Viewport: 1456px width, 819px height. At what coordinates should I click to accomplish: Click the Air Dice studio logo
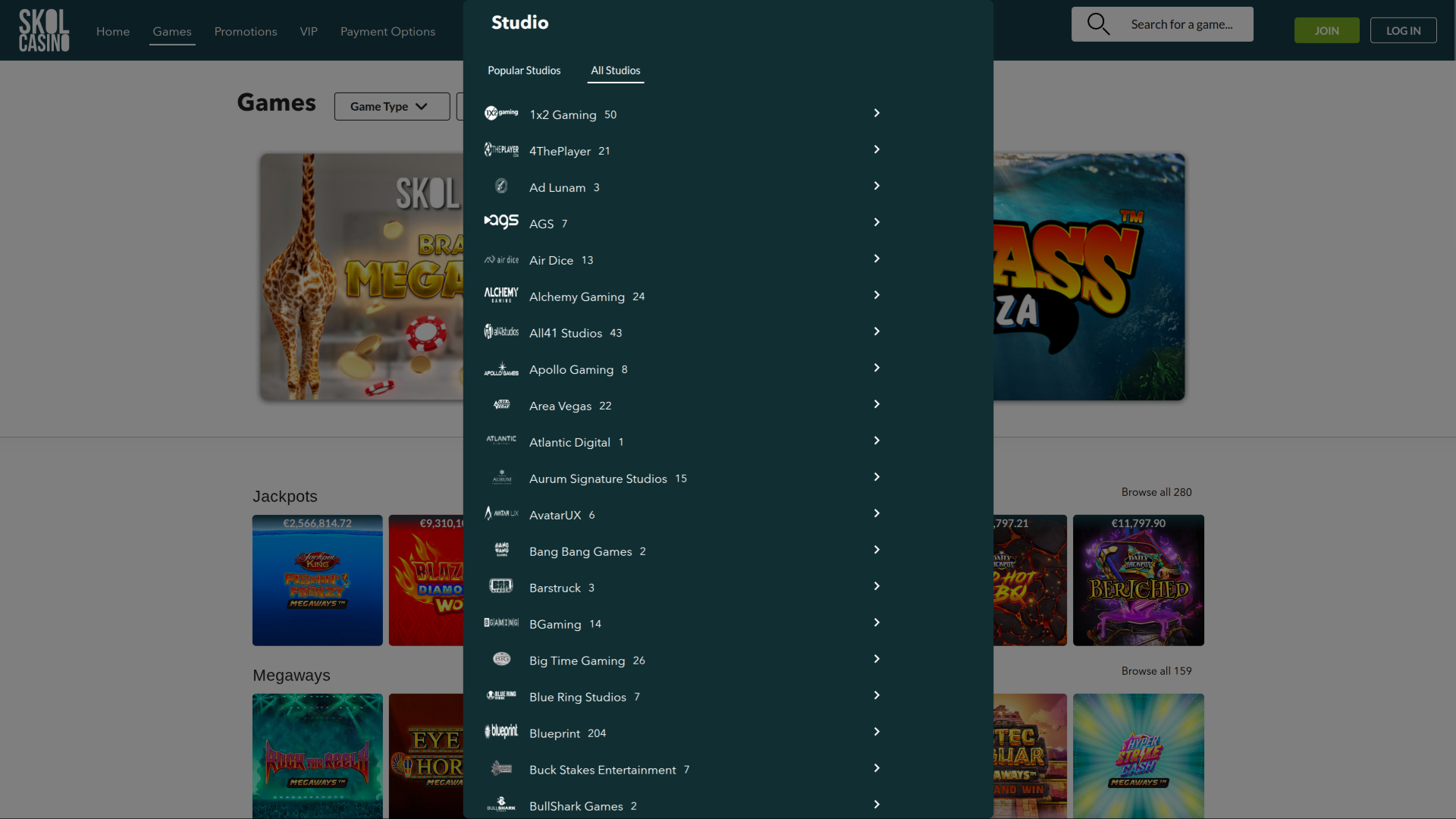pyautogui.click(x=501, y=259)
